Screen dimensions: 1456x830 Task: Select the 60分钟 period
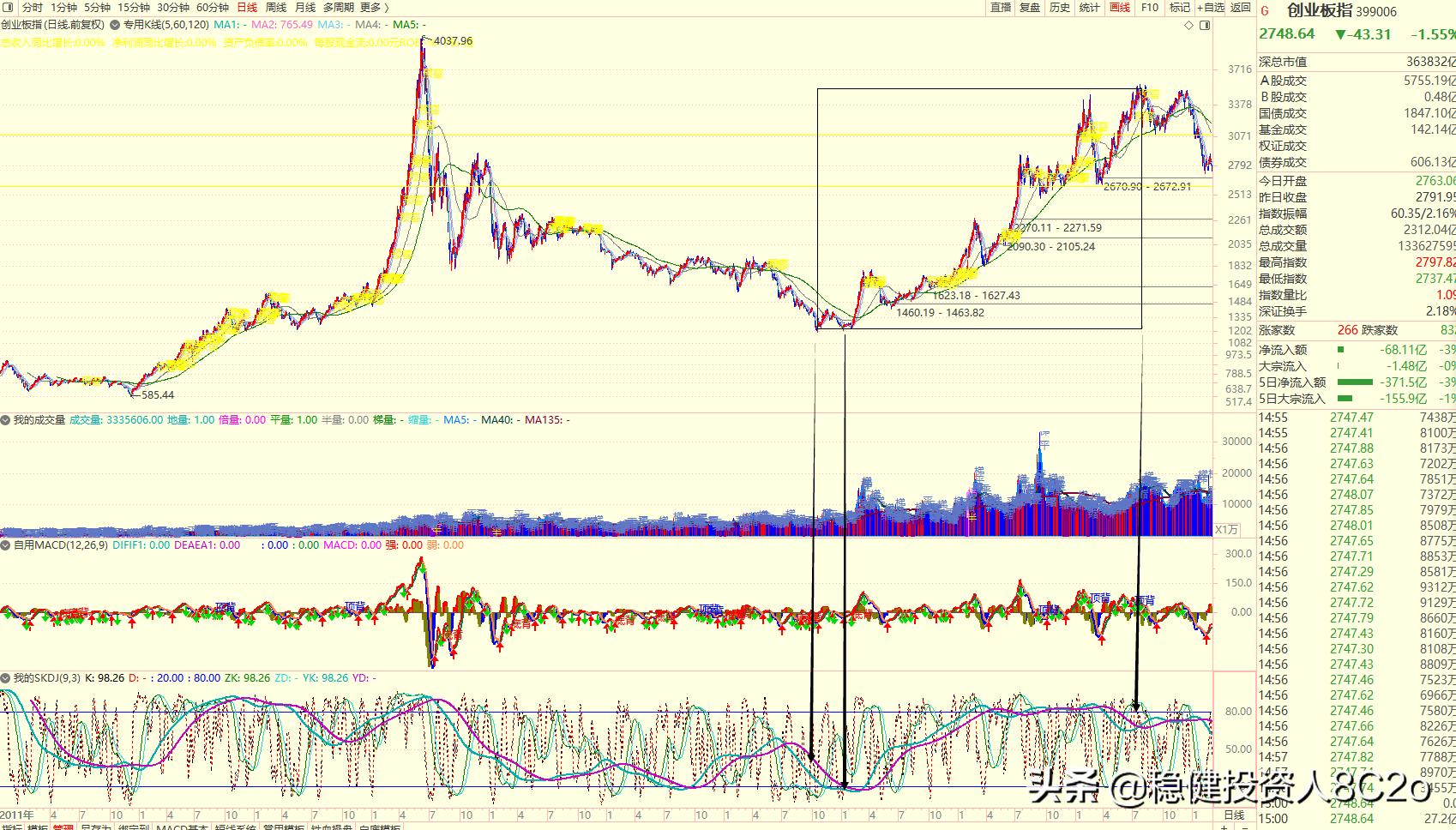pos(213,7)
